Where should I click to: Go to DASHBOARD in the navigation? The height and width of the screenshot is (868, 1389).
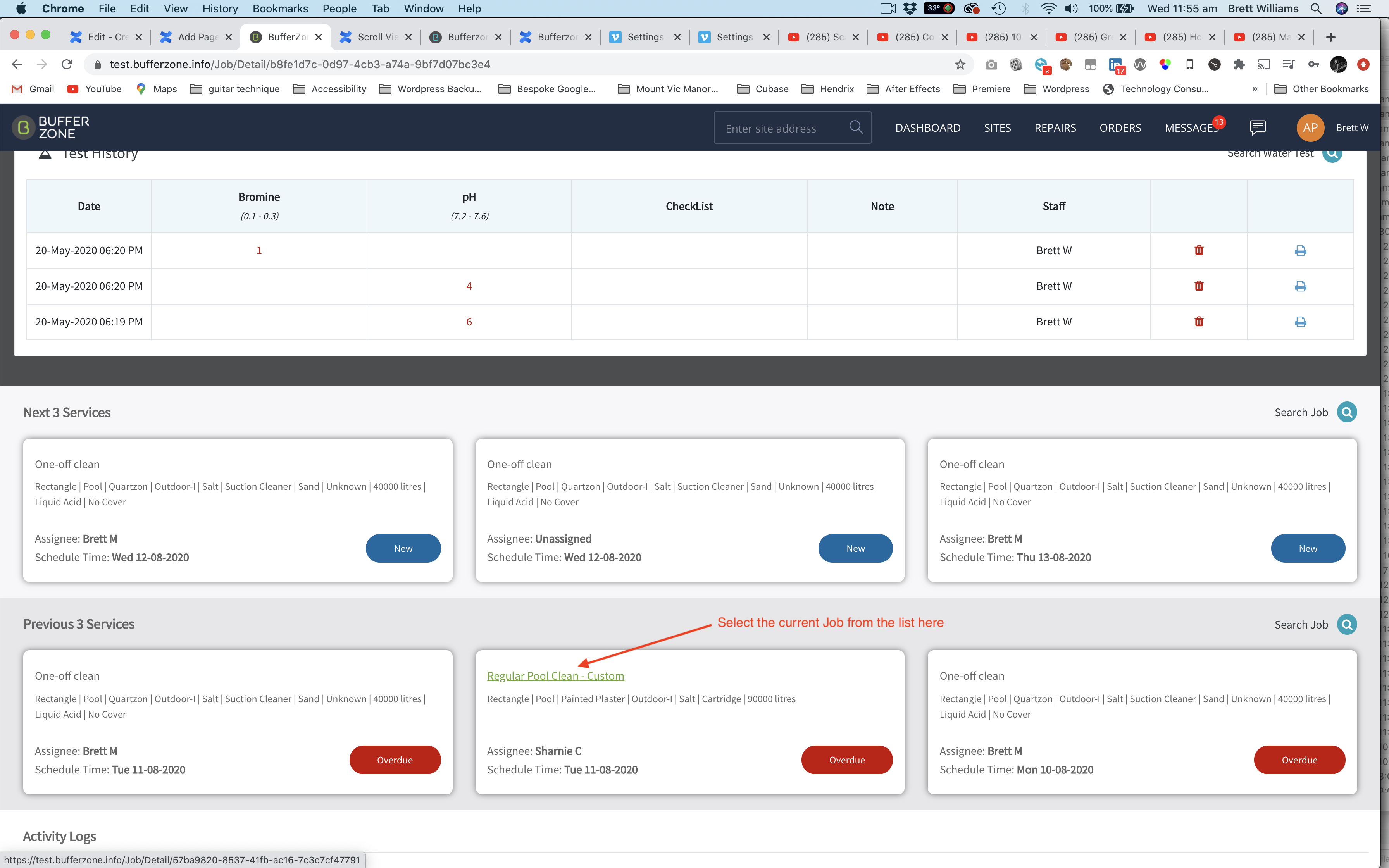click(927, 127)
